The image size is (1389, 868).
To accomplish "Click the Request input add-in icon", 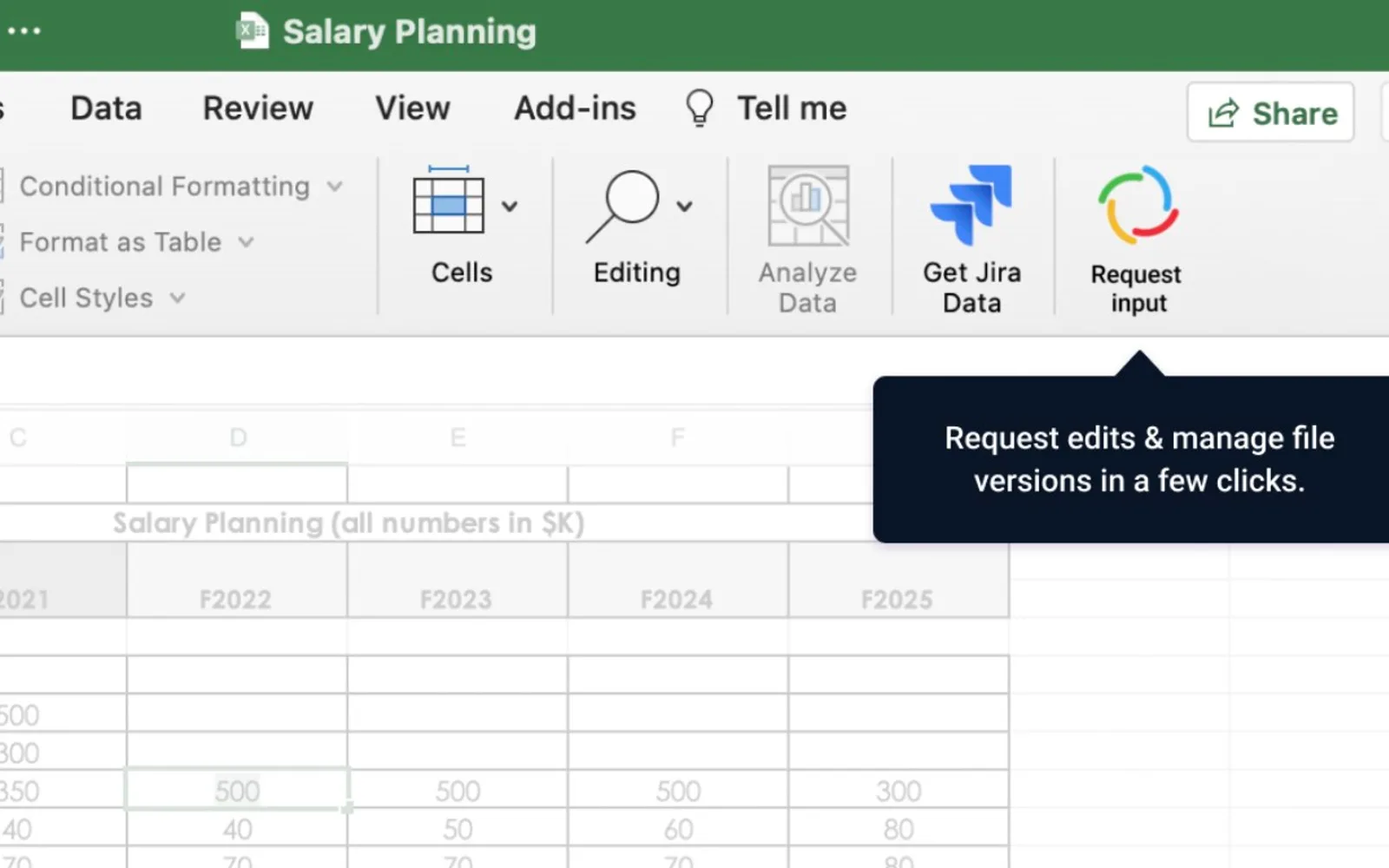I will tap(1137, 205).
